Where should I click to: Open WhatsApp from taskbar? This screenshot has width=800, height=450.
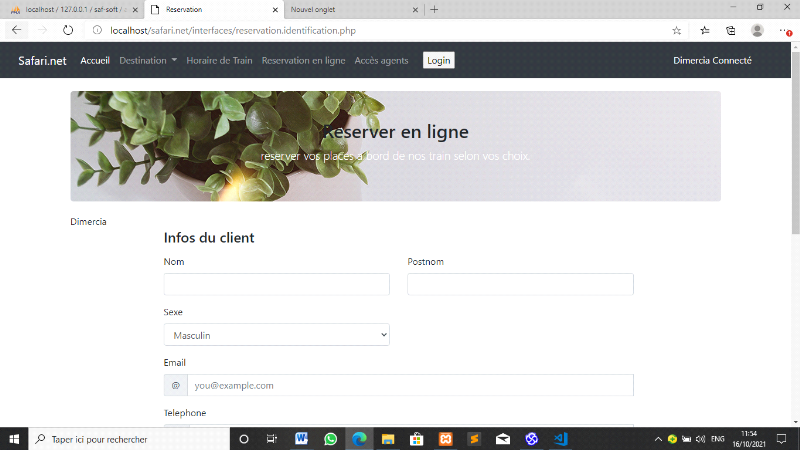[x=331, y=439]
